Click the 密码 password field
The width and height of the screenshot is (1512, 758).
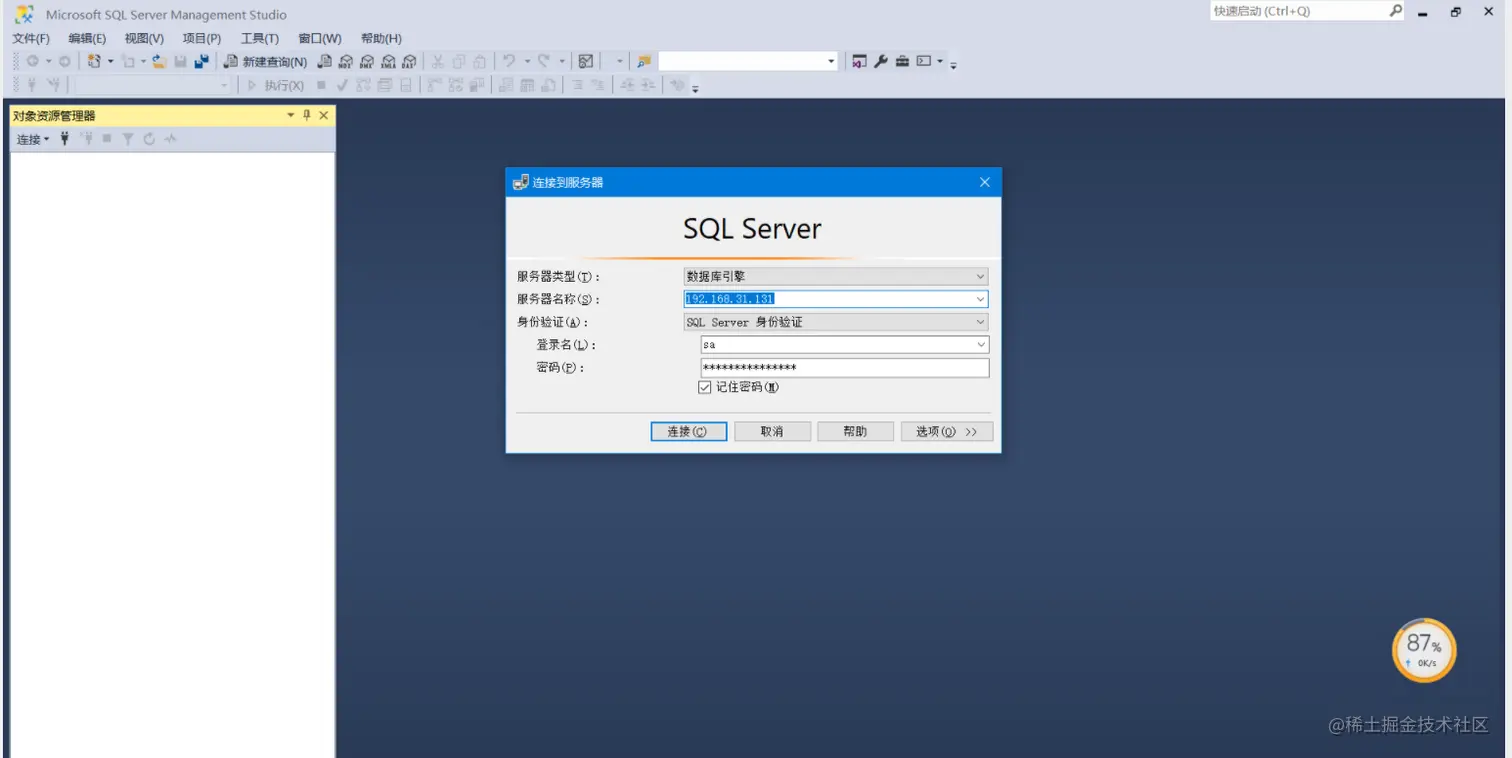[845, 368]
